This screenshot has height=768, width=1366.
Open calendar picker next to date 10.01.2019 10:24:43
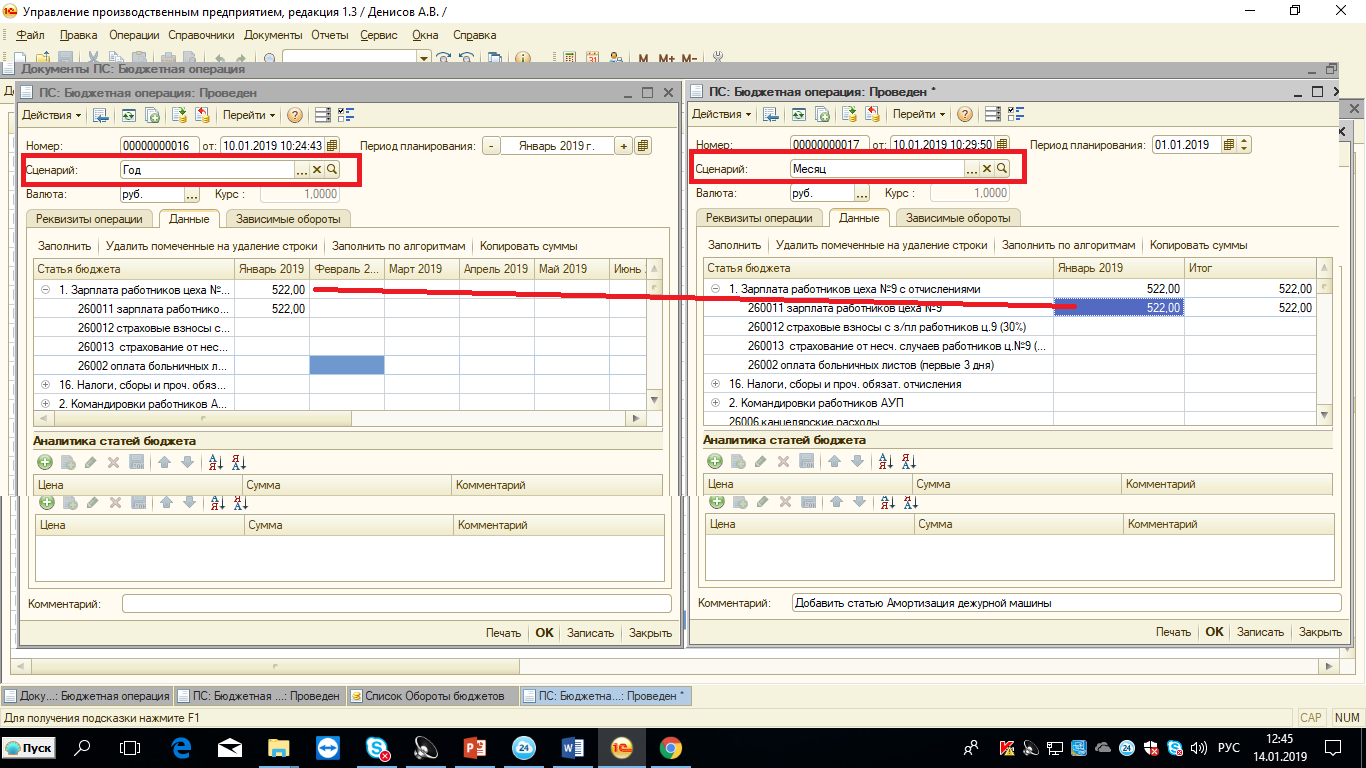332,145
